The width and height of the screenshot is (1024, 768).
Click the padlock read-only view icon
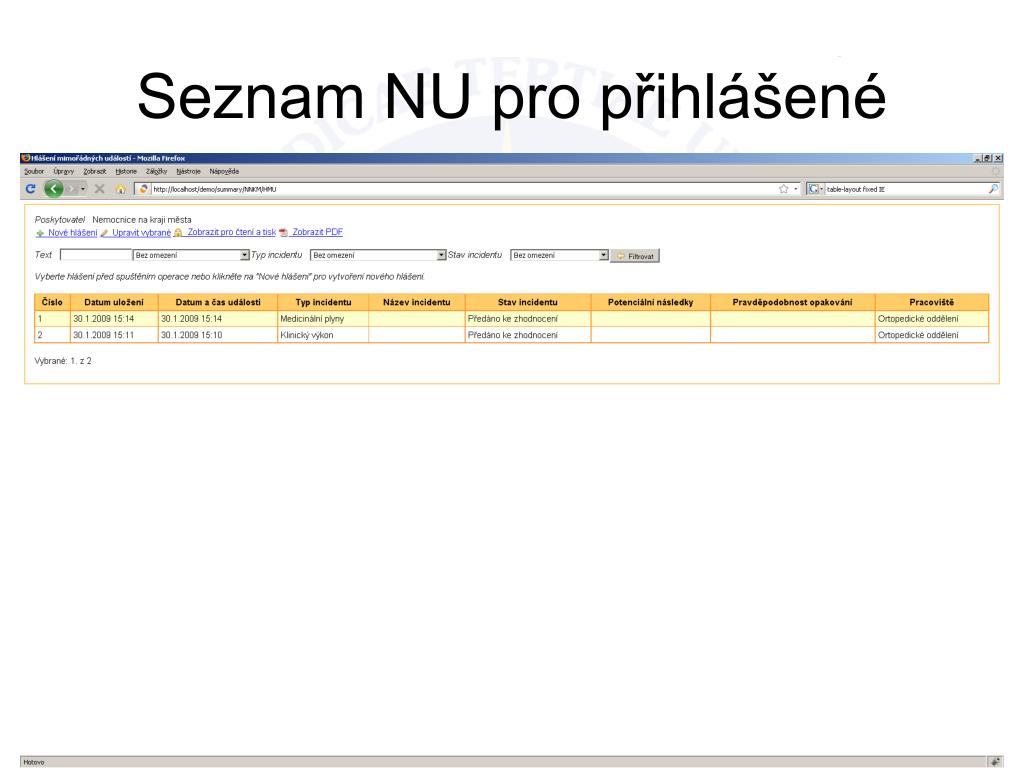pyautogui.click(x=178, y=232)
